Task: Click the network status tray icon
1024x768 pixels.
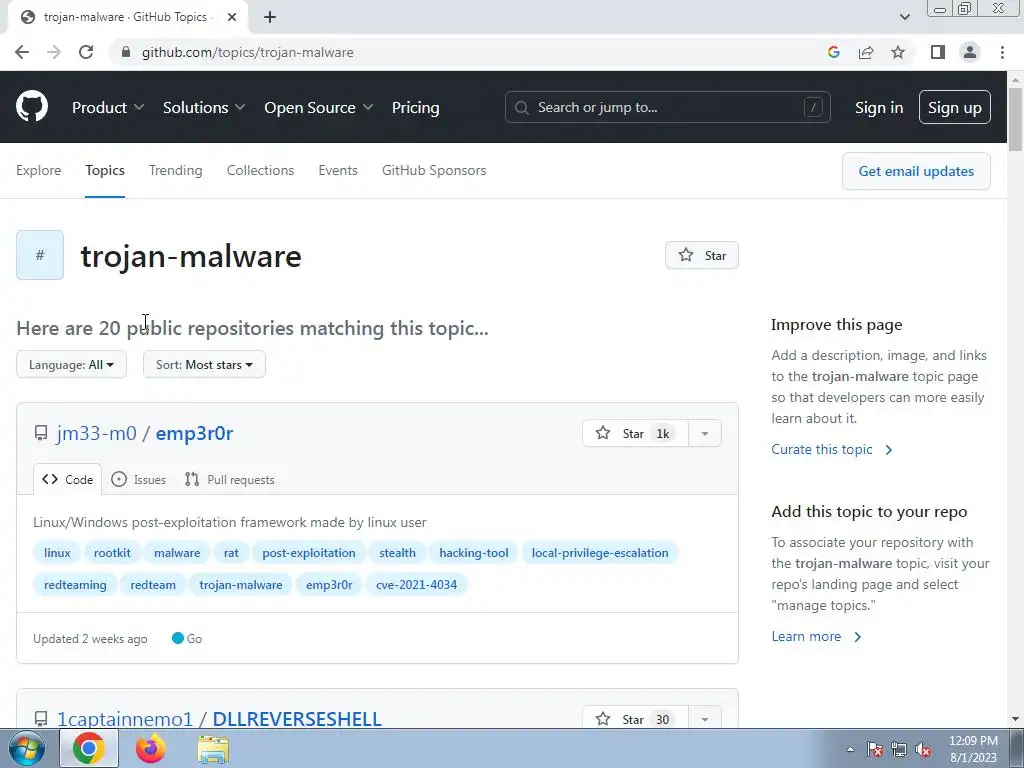Action: tap(899, 749)
